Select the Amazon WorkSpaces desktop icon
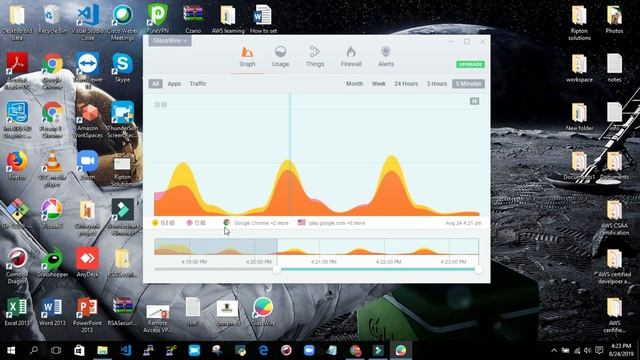 87,119
